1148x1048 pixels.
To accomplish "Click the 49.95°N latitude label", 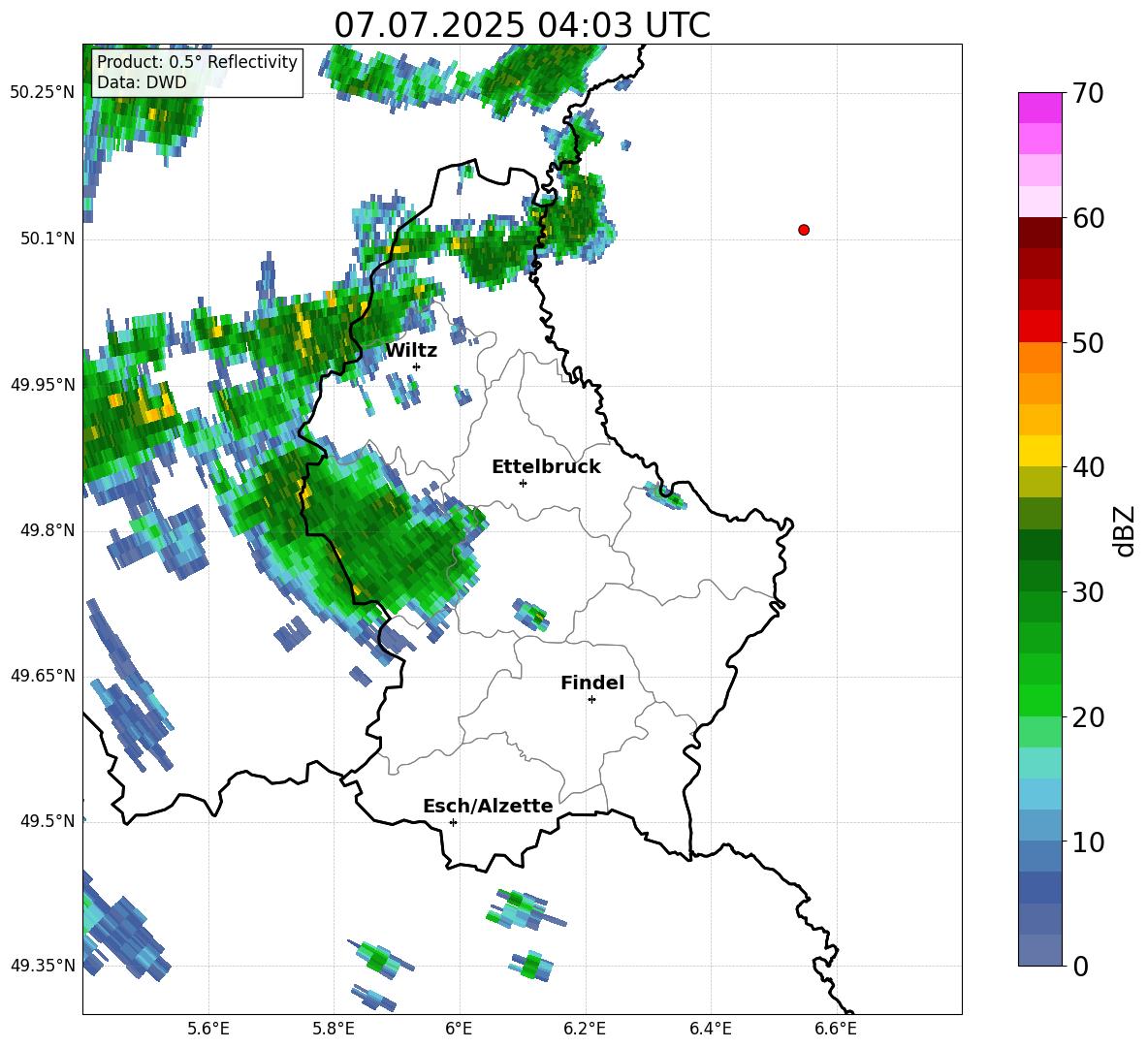I will 43,384.
